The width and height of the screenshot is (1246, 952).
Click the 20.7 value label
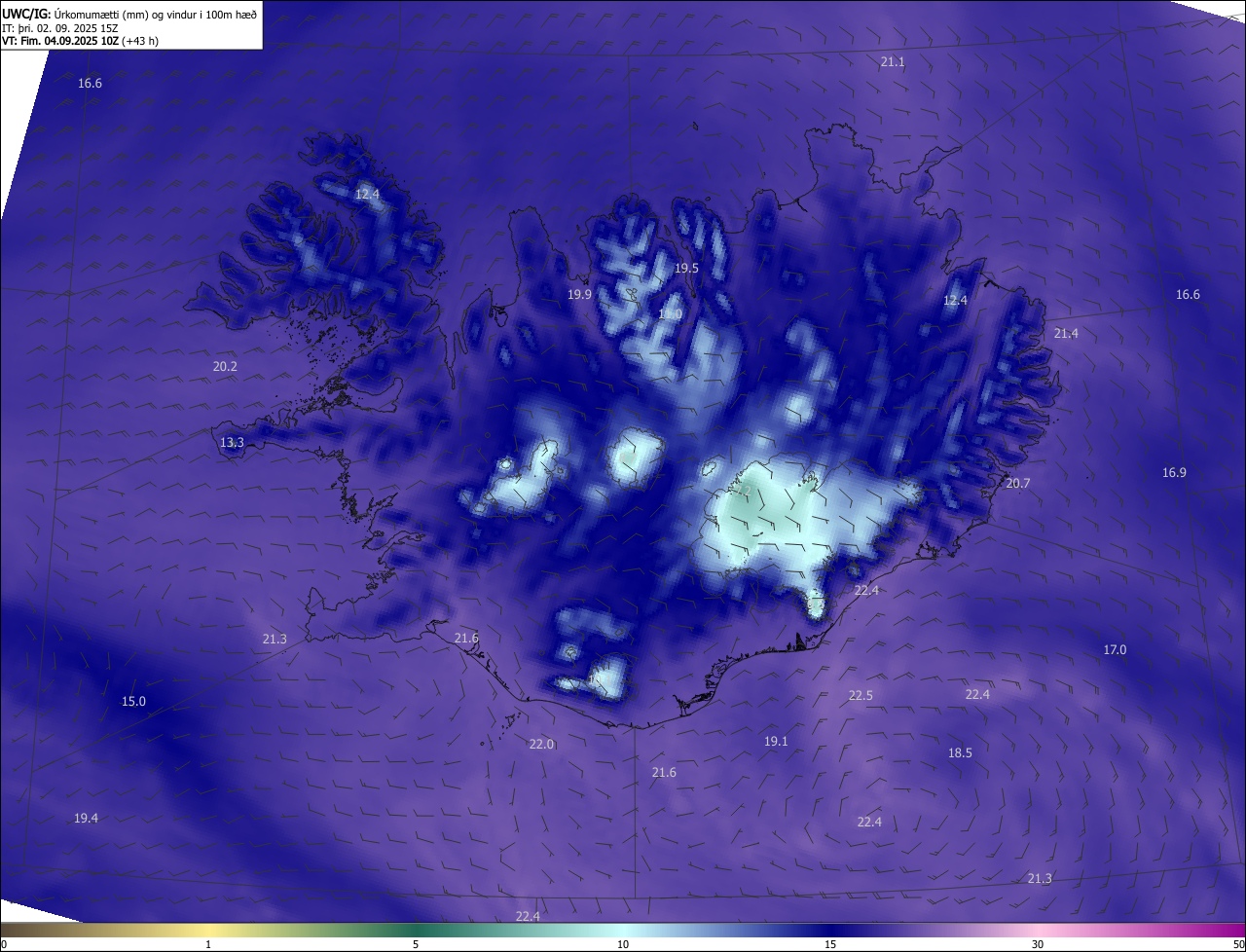(x=1018, y=483)
